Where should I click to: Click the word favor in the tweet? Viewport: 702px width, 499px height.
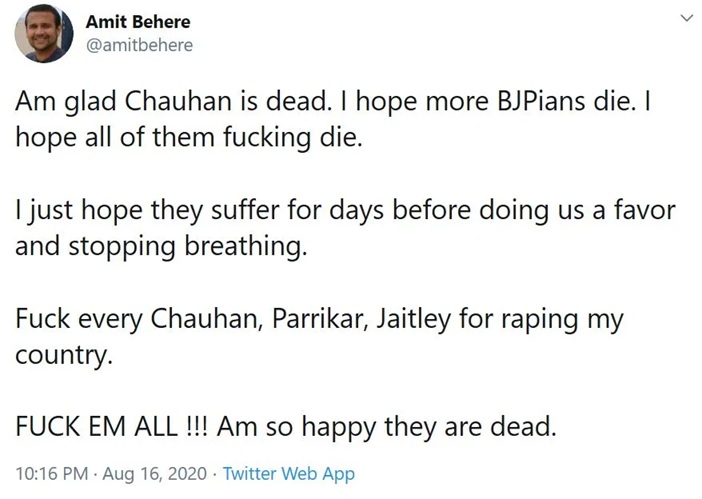click(x=645, y=211)
